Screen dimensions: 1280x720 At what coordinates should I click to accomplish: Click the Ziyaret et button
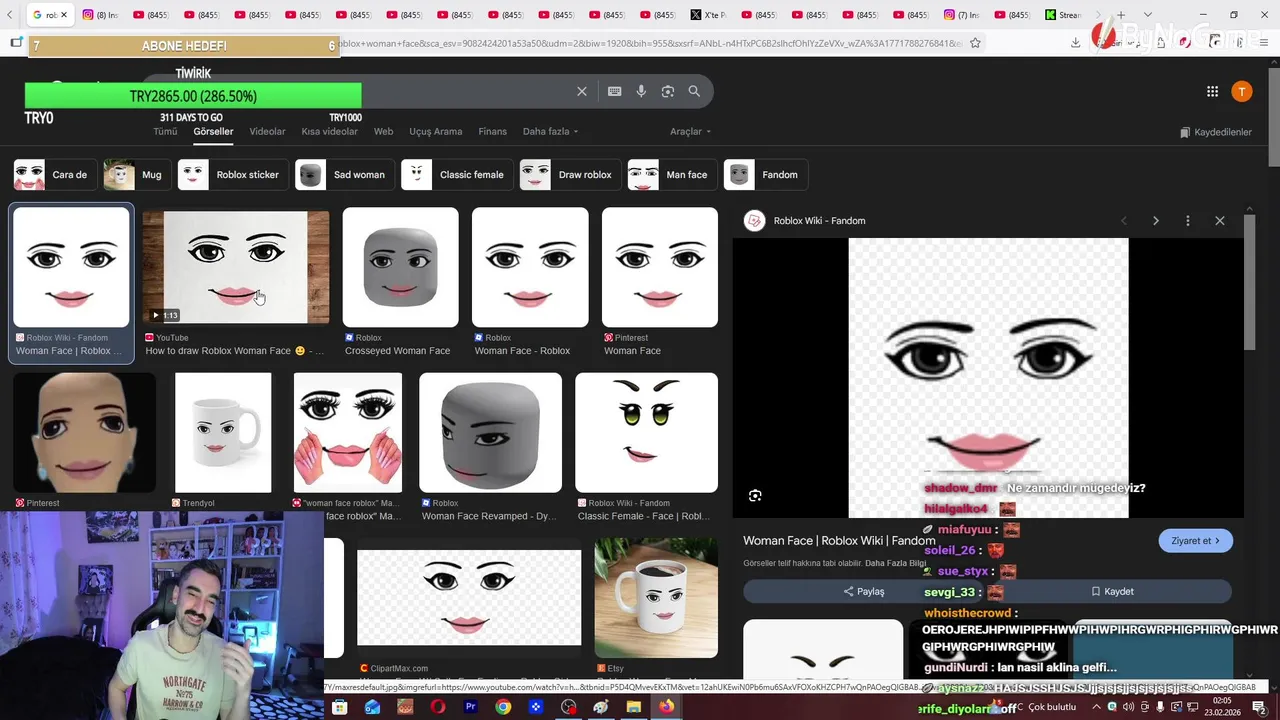pos(1195,541)
